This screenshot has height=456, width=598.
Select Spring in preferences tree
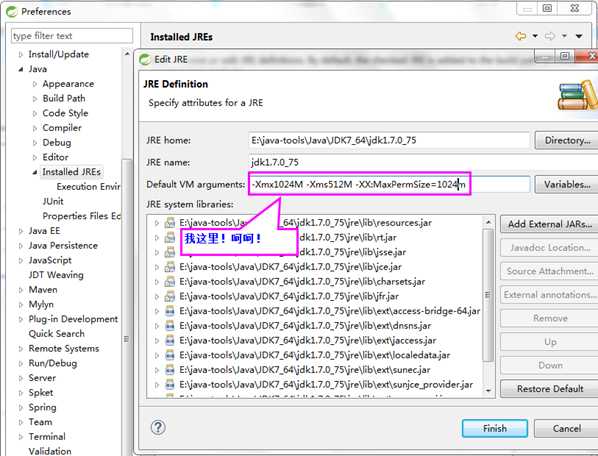point(42,408)
